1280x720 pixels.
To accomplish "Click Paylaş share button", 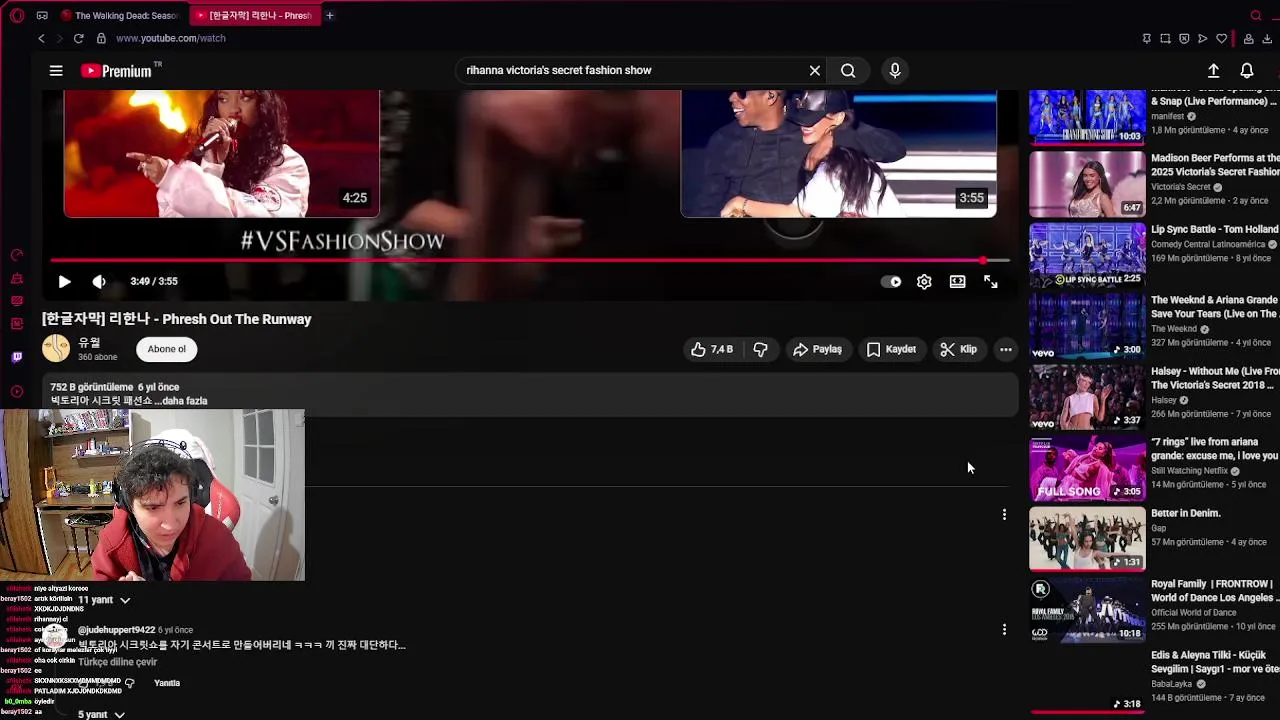I will click(817, 349).
